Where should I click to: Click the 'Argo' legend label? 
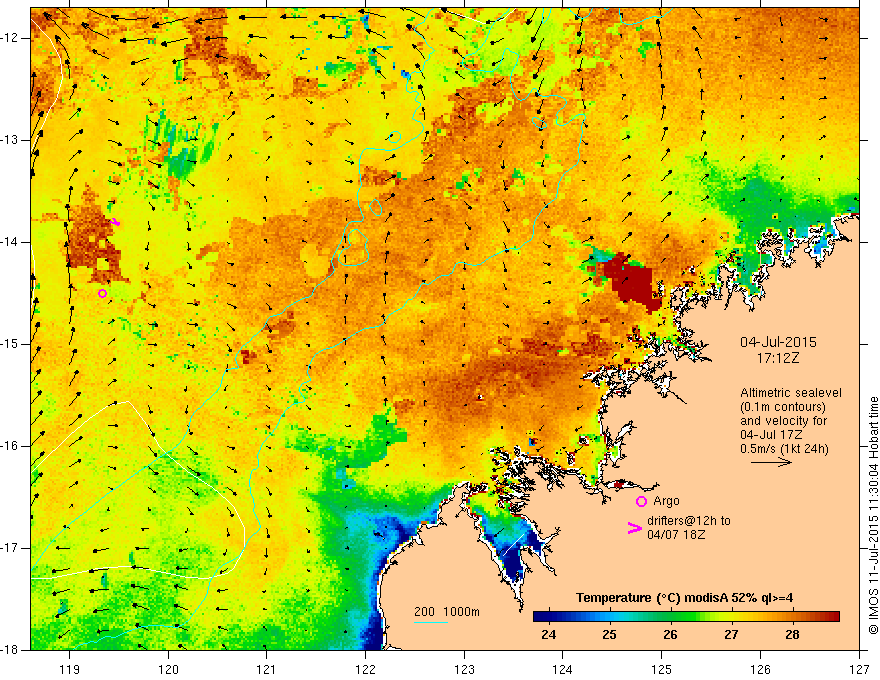666,500
